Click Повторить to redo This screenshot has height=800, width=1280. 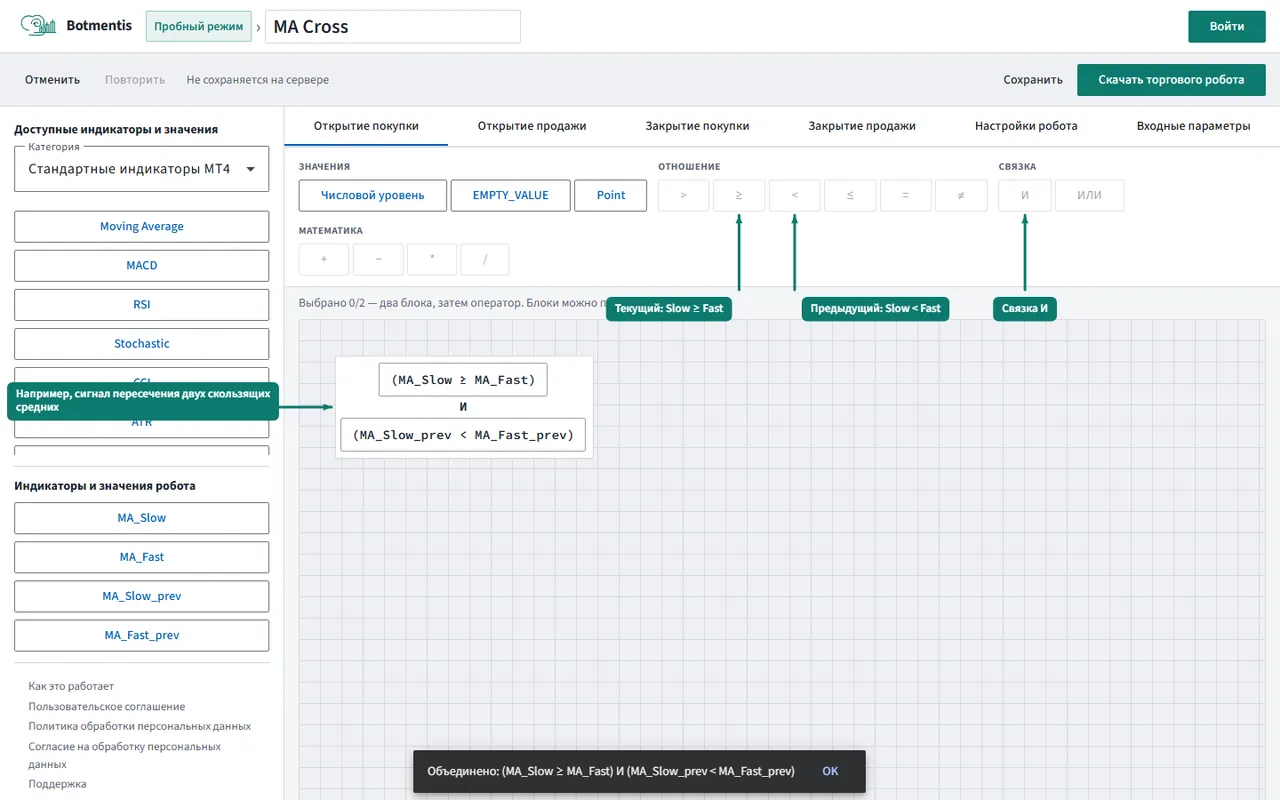click(135, 80)
